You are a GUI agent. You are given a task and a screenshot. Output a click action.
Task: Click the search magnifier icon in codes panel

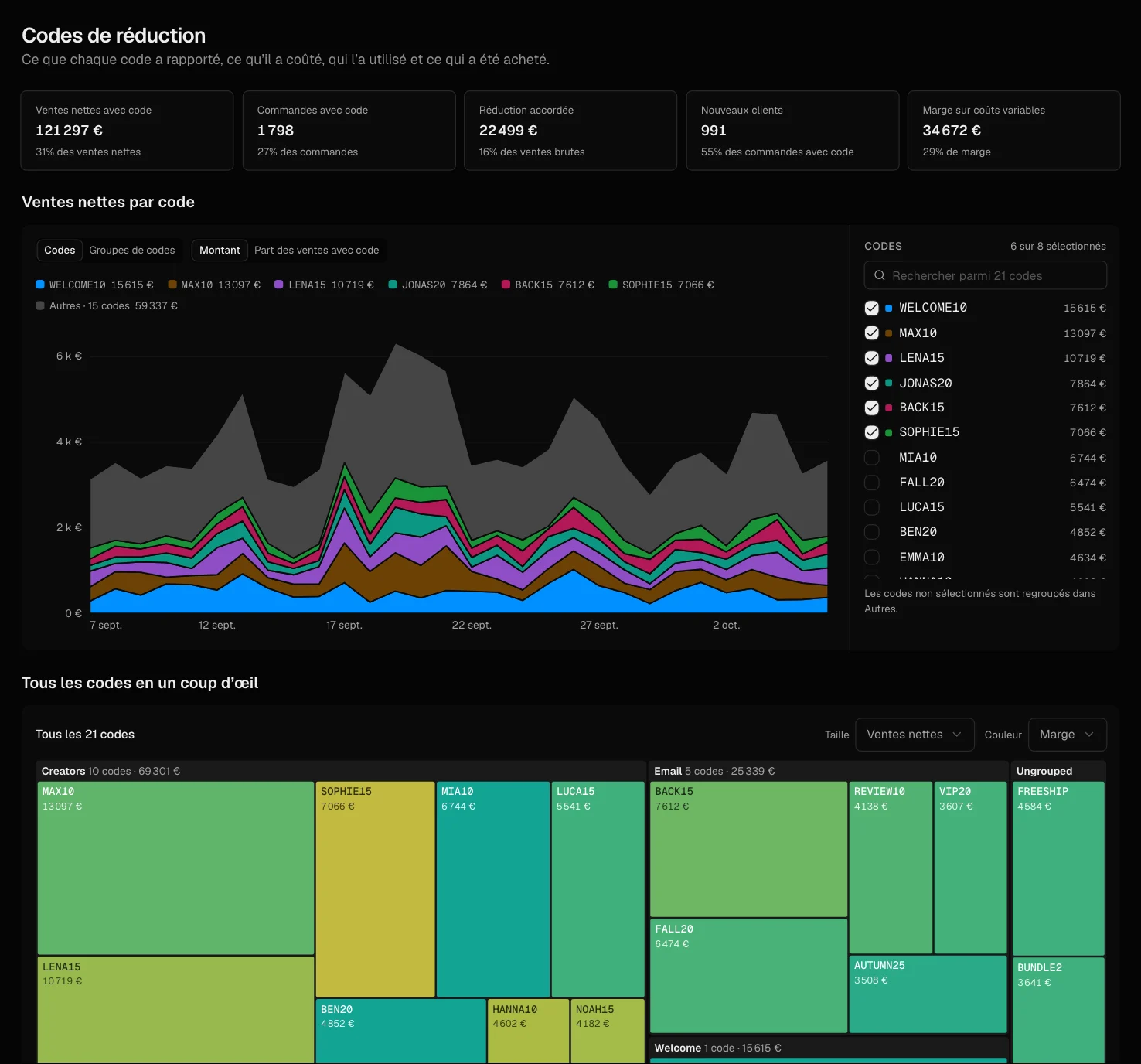click(x=879, y=275)
